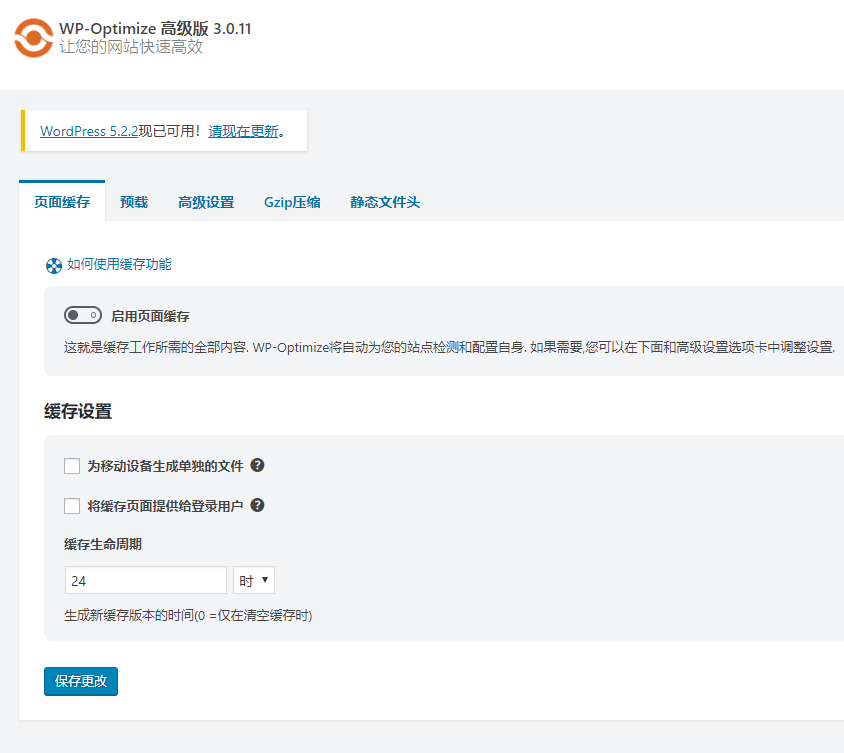844x753 pixels.
Task: Click the question mark icon next to 为移动设备生成单独的文件
Action: (x=257, y=465)
